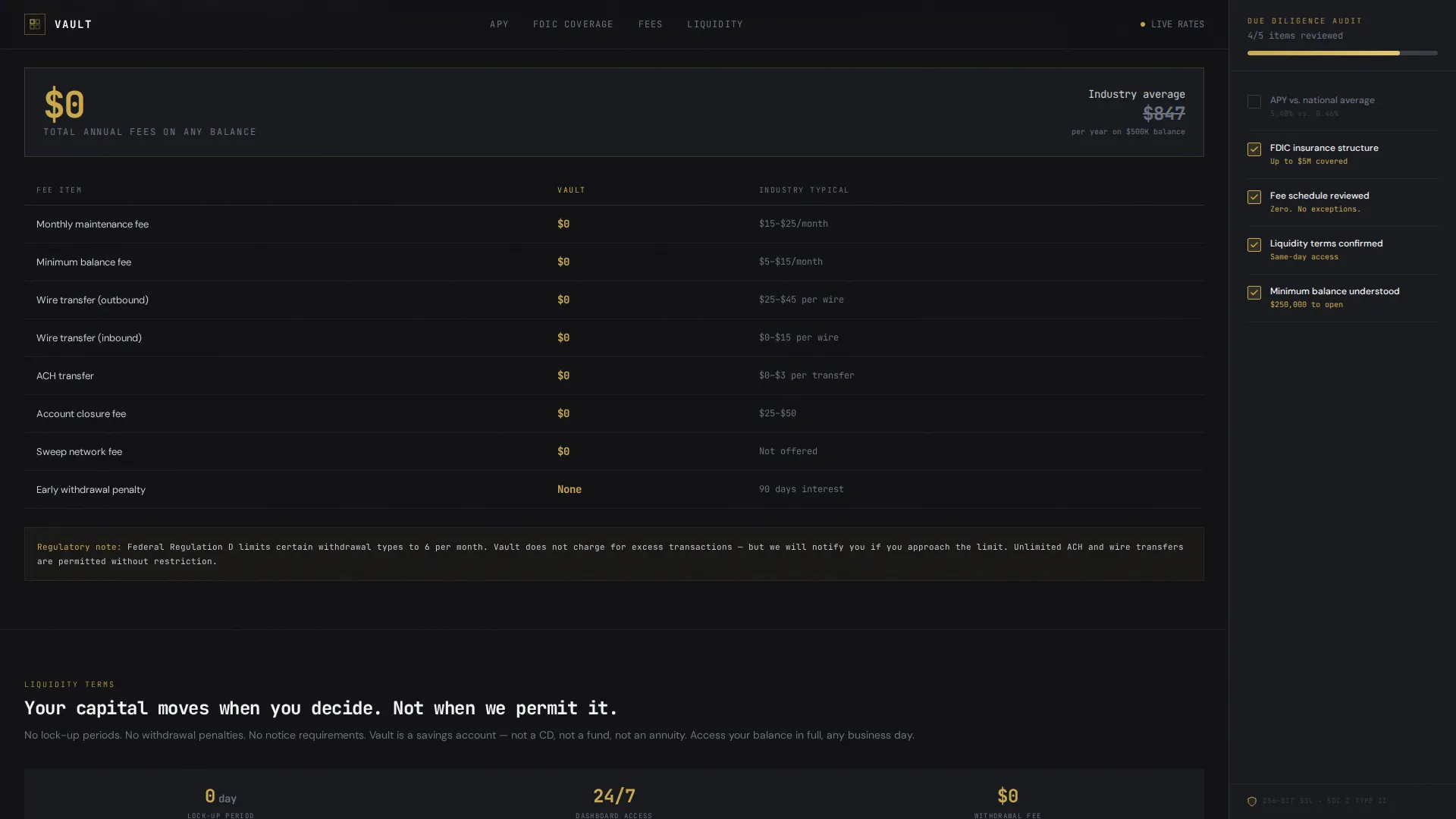Click the shield security icon
Screen dimensions: 1456x819
[x=1252, y=801]
